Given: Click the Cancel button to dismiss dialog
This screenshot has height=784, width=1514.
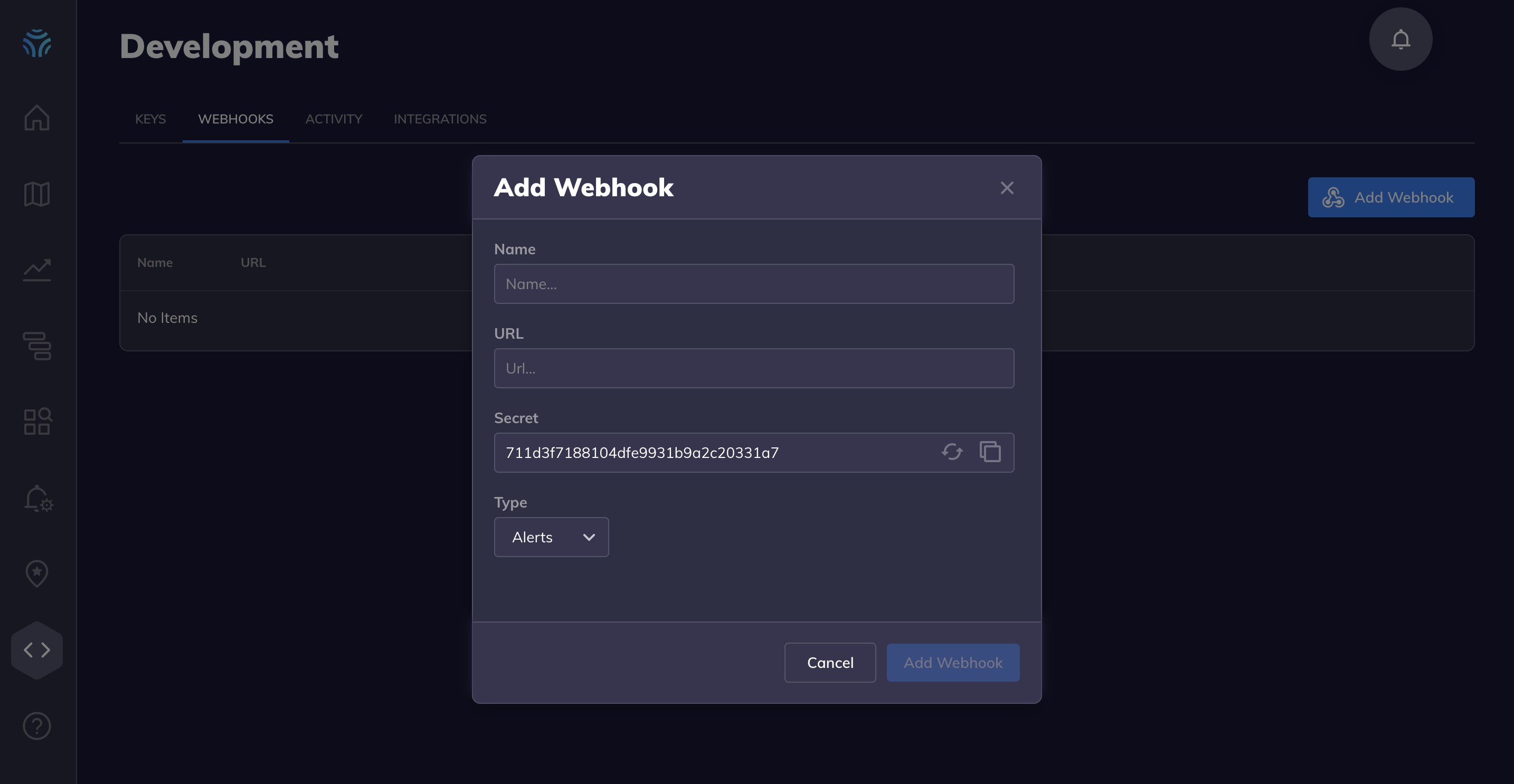Looking at the screenshot, I should pos(830,663).
